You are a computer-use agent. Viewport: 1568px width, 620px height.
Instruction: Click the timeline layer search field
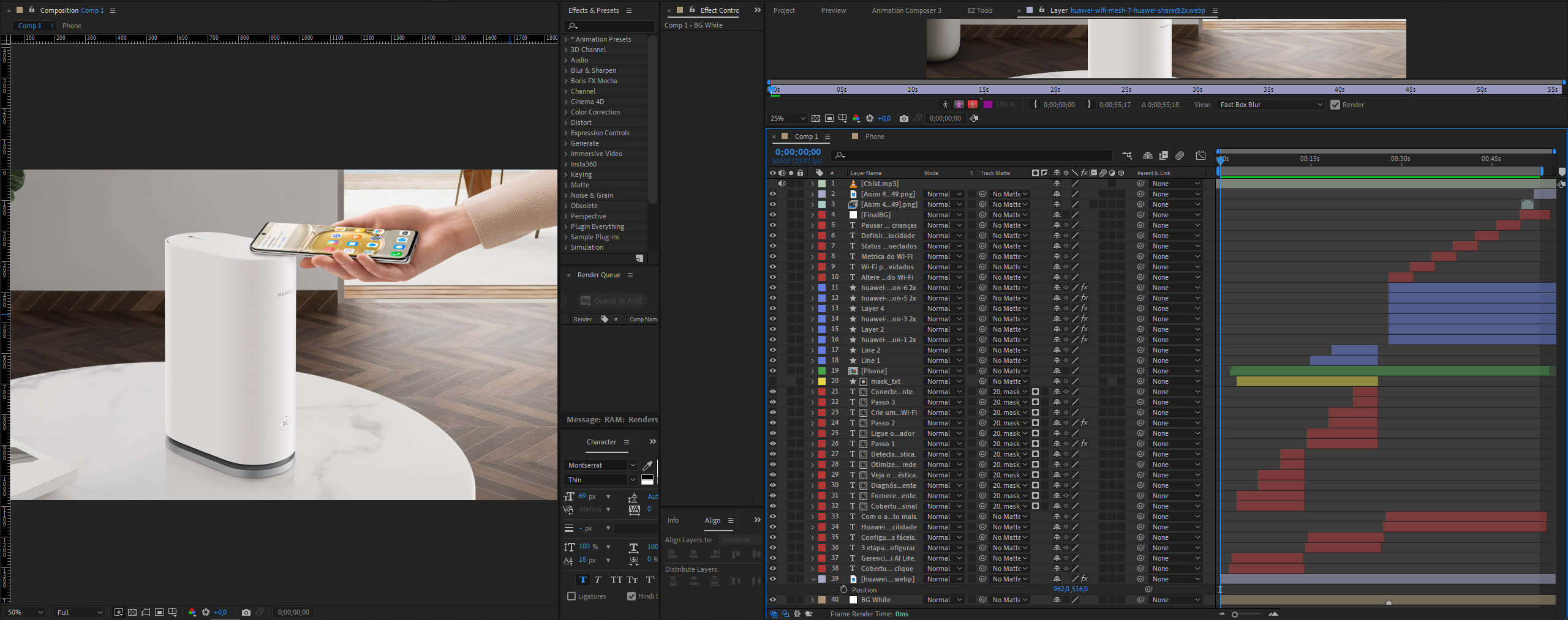pyautogui.click(x=974, y=155)
